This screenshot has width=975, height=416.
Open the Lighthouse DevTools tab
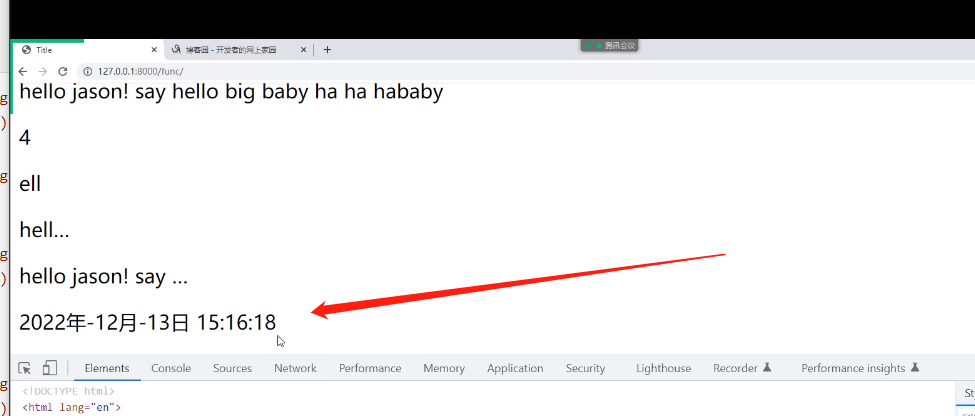point(663,368)
